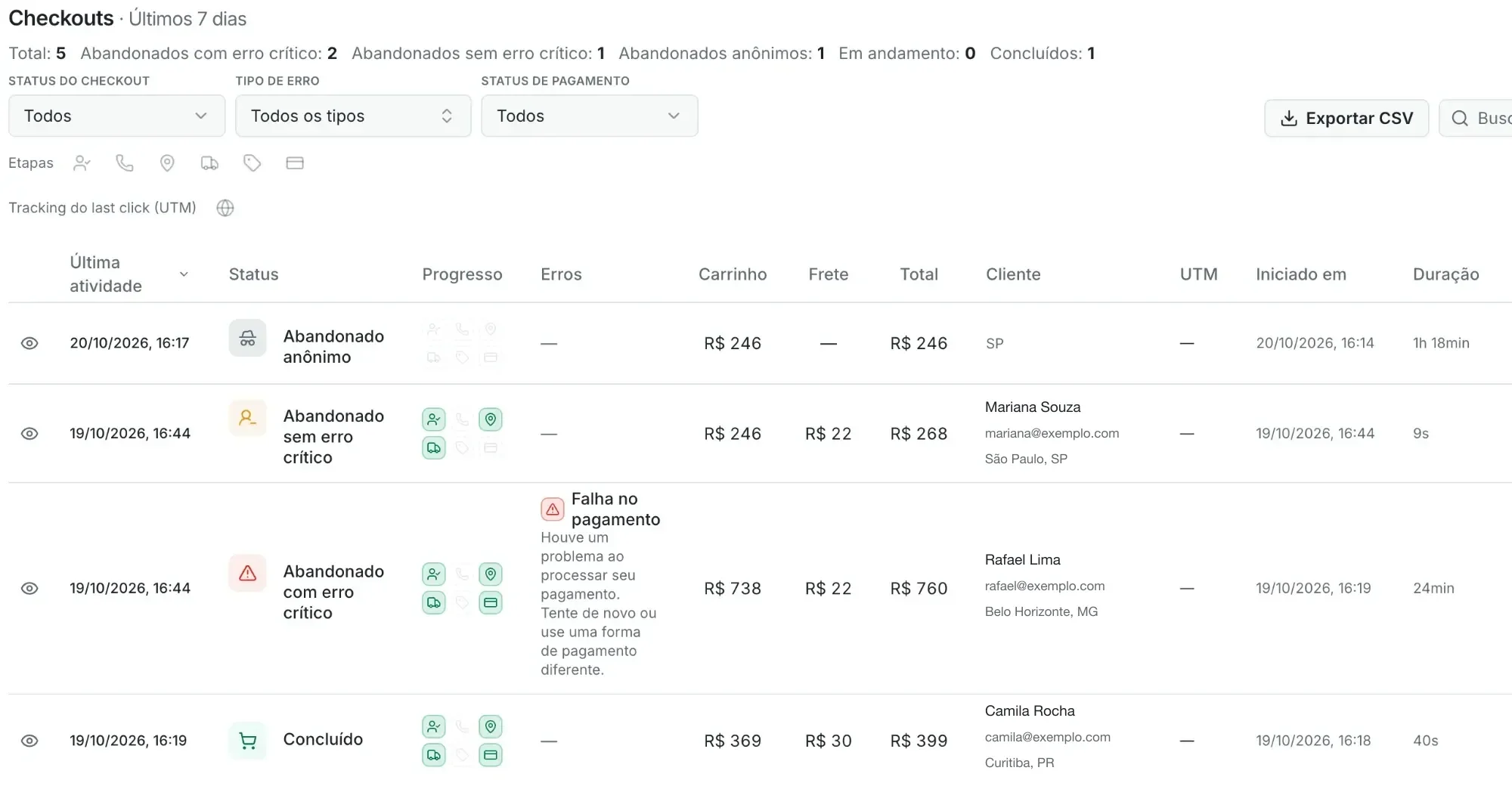Click the 1h 18min duration value
Image resolution: width=1512 pixels, height=786 pixels.
coord(1441,343)
